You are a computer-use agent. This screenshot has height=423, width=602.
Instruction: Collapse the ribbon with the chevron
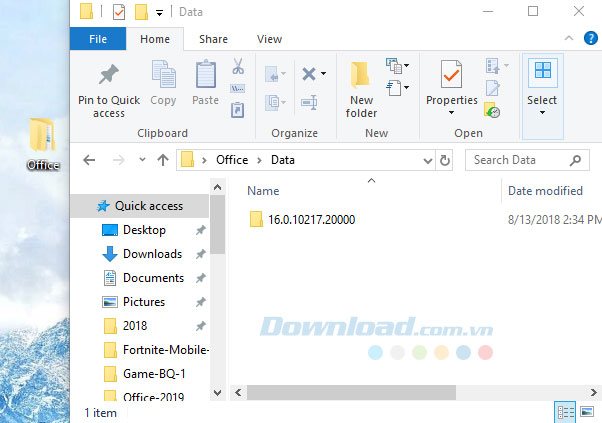pos(569,38)
